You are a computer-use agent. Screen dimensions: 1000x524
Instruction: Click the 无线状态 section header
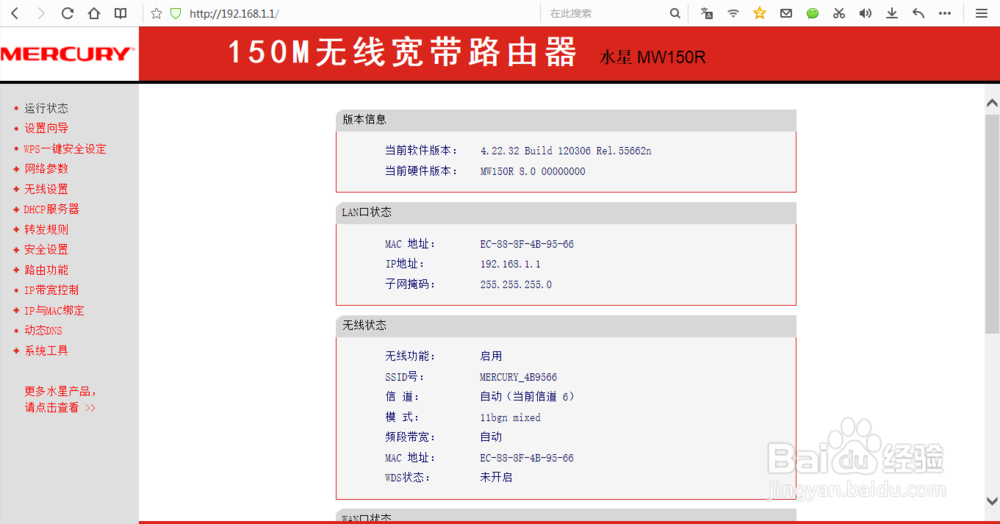coord(566,326)
